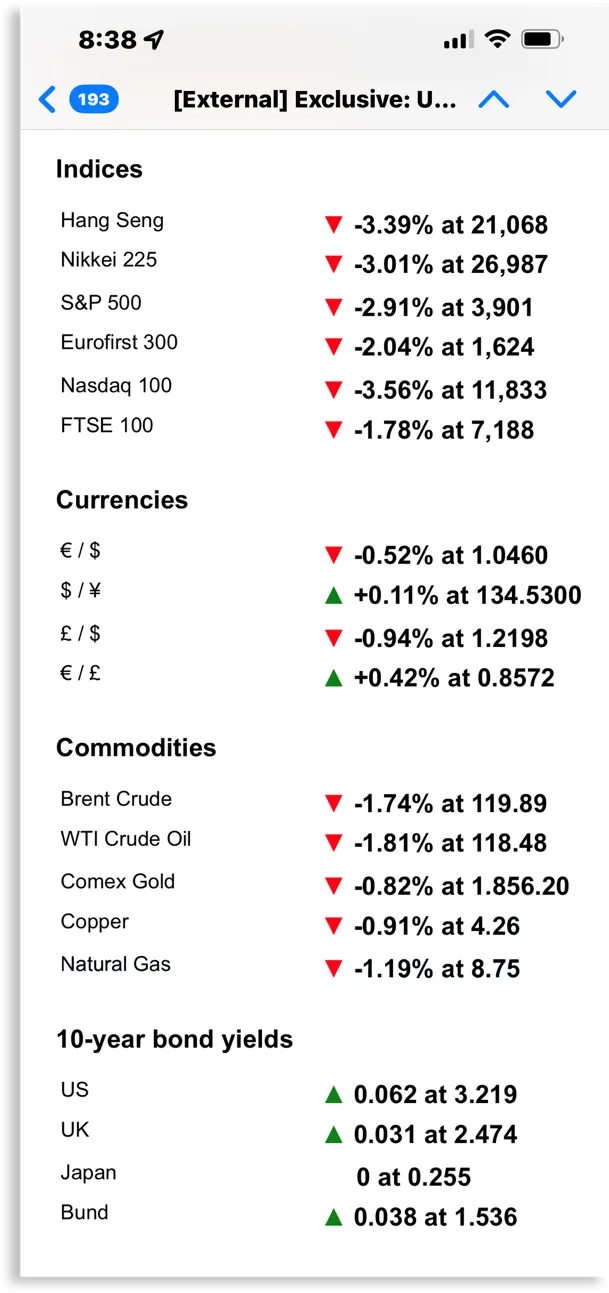Go to next message with down chevron
This screenshot has height=1293, width=609.
[561, 99]
